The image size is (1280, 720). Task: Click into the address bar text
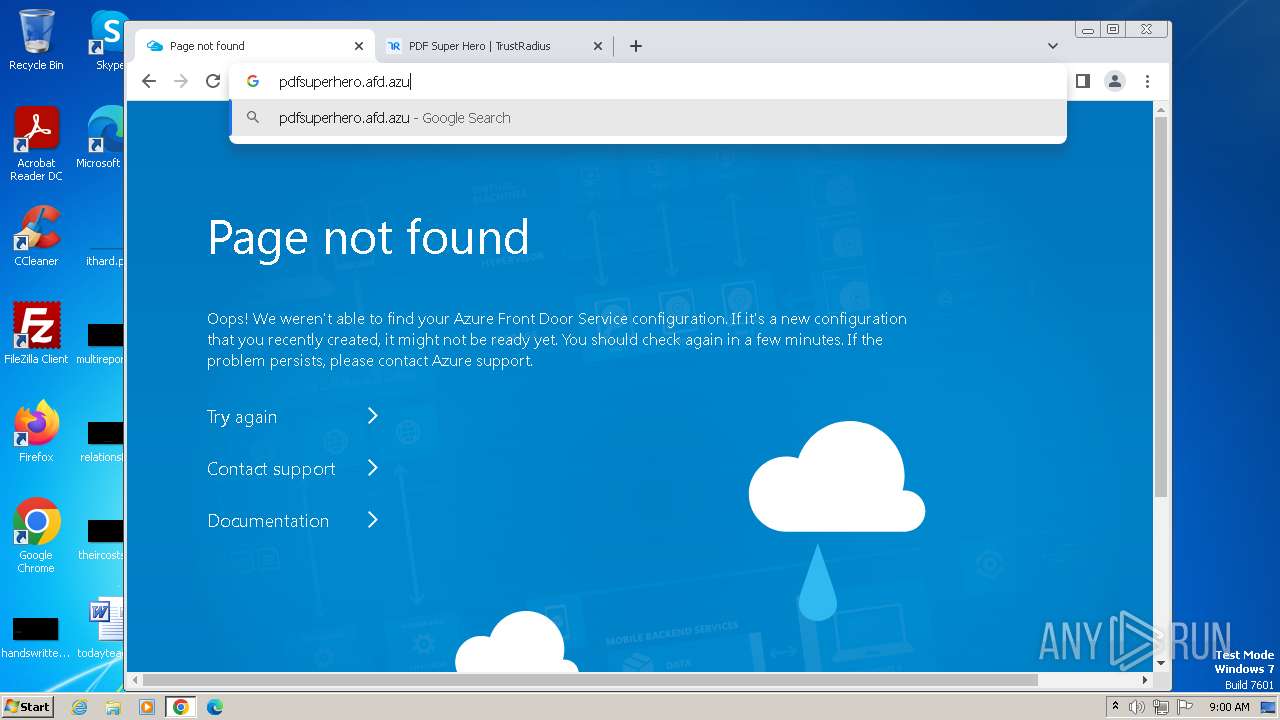coord(345,82)
